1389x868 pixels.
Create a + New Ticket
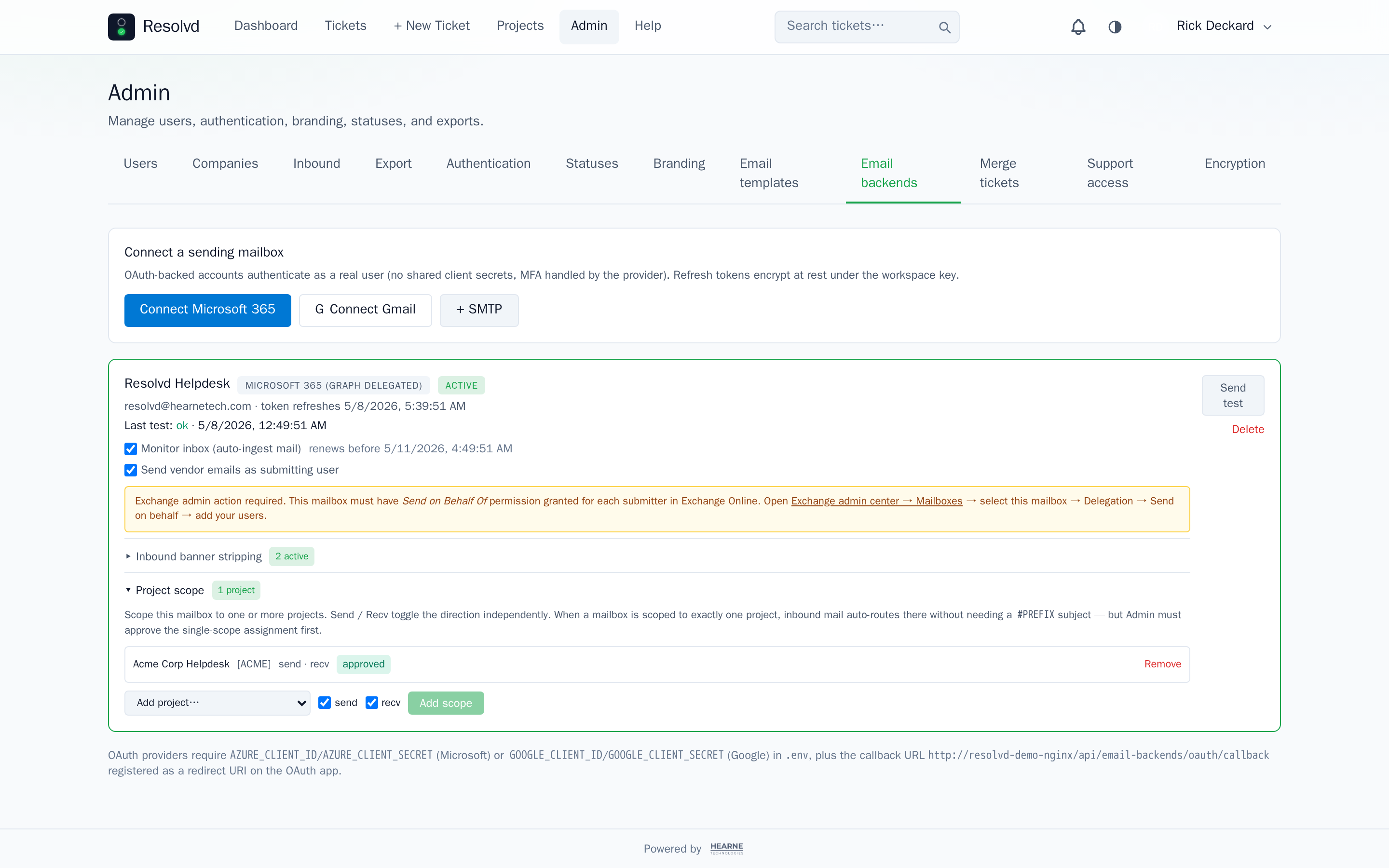(x=432, y=26)
